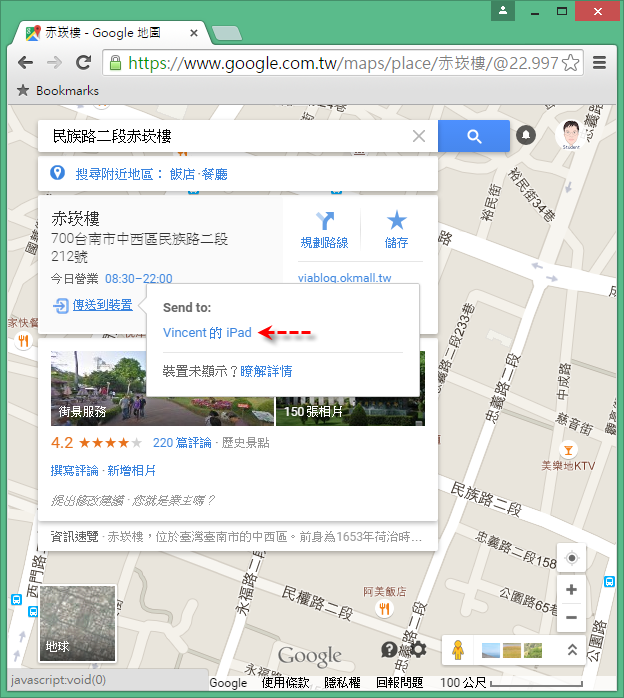Click the address bar URL
The height and width of the screenshot is (698, 624).
click(x=343, y=63)
